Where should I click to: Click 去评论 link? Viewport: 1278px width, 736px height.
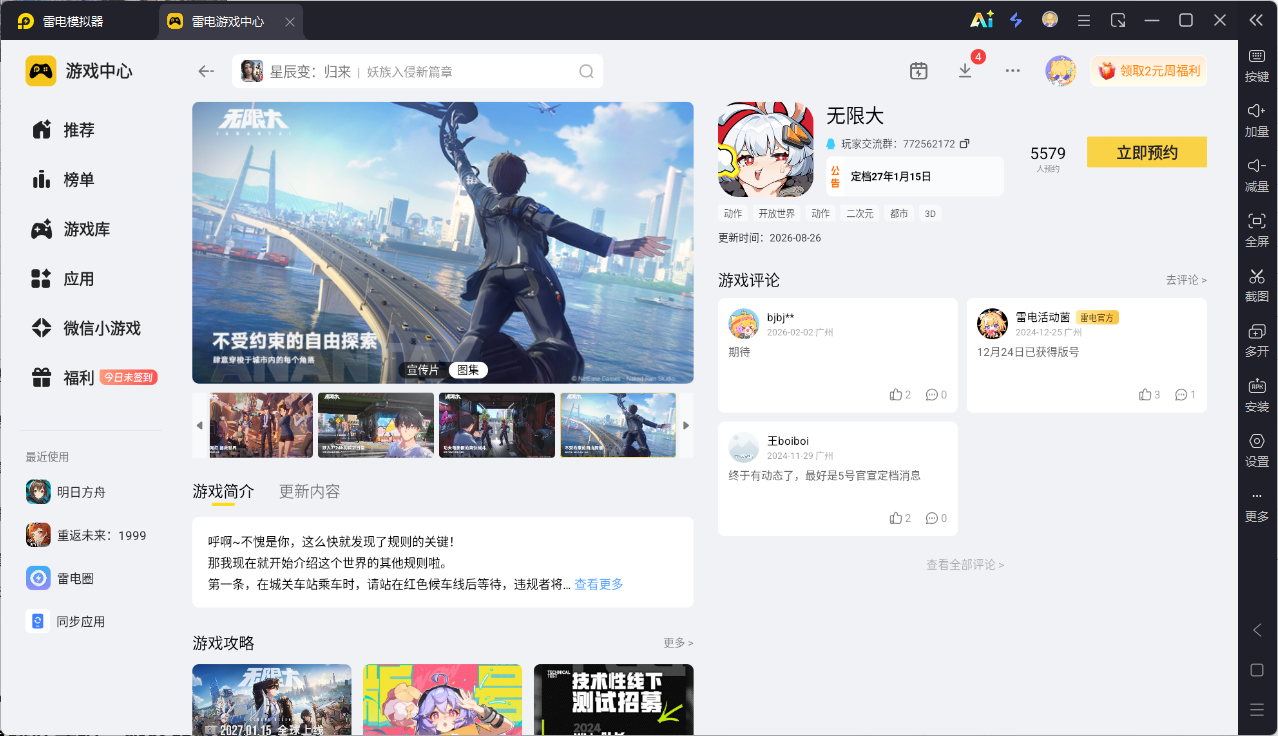click(x=1186, y=280)
